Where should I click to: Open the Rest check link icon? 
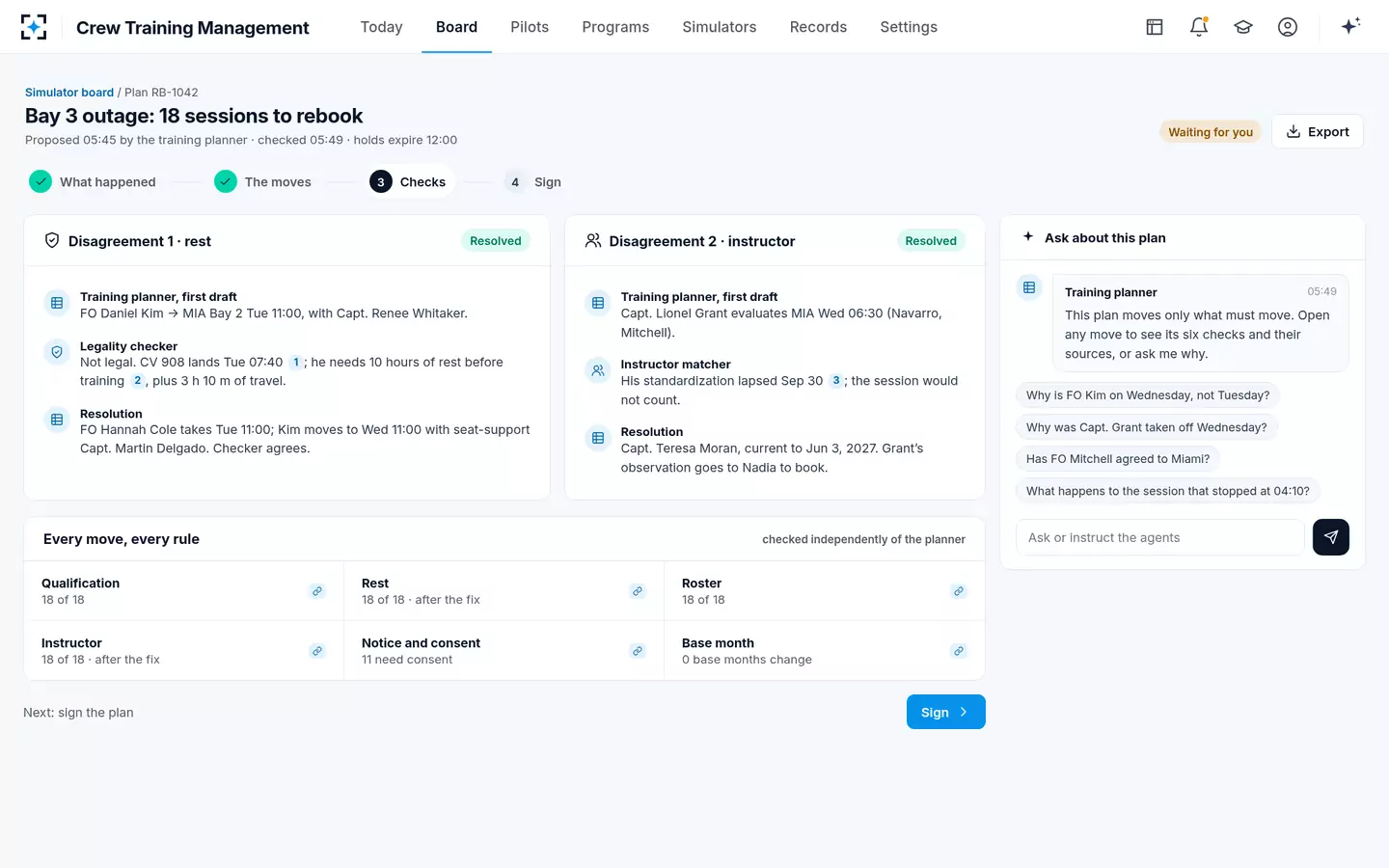tap(638, 591)
